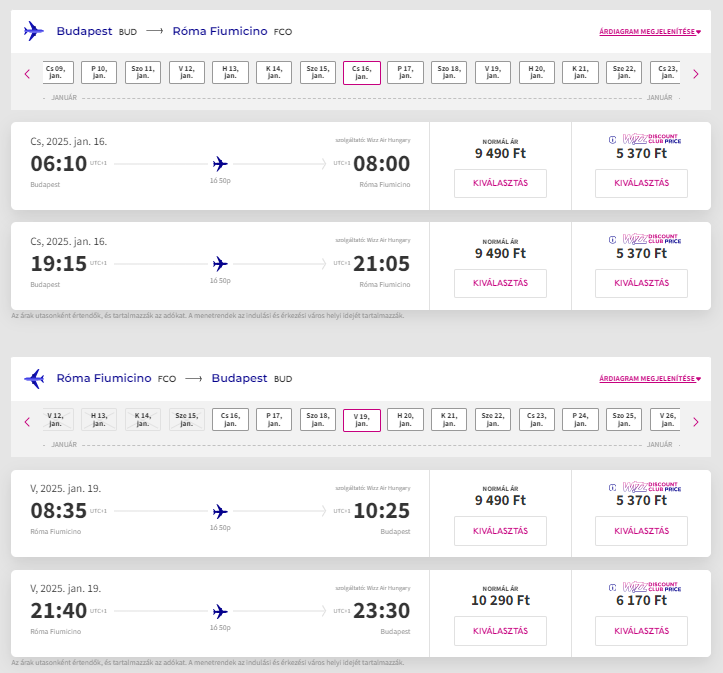Select outbound date P 17, jan.
Viewport: 723px width, 673px height.
tap(405, 72)
